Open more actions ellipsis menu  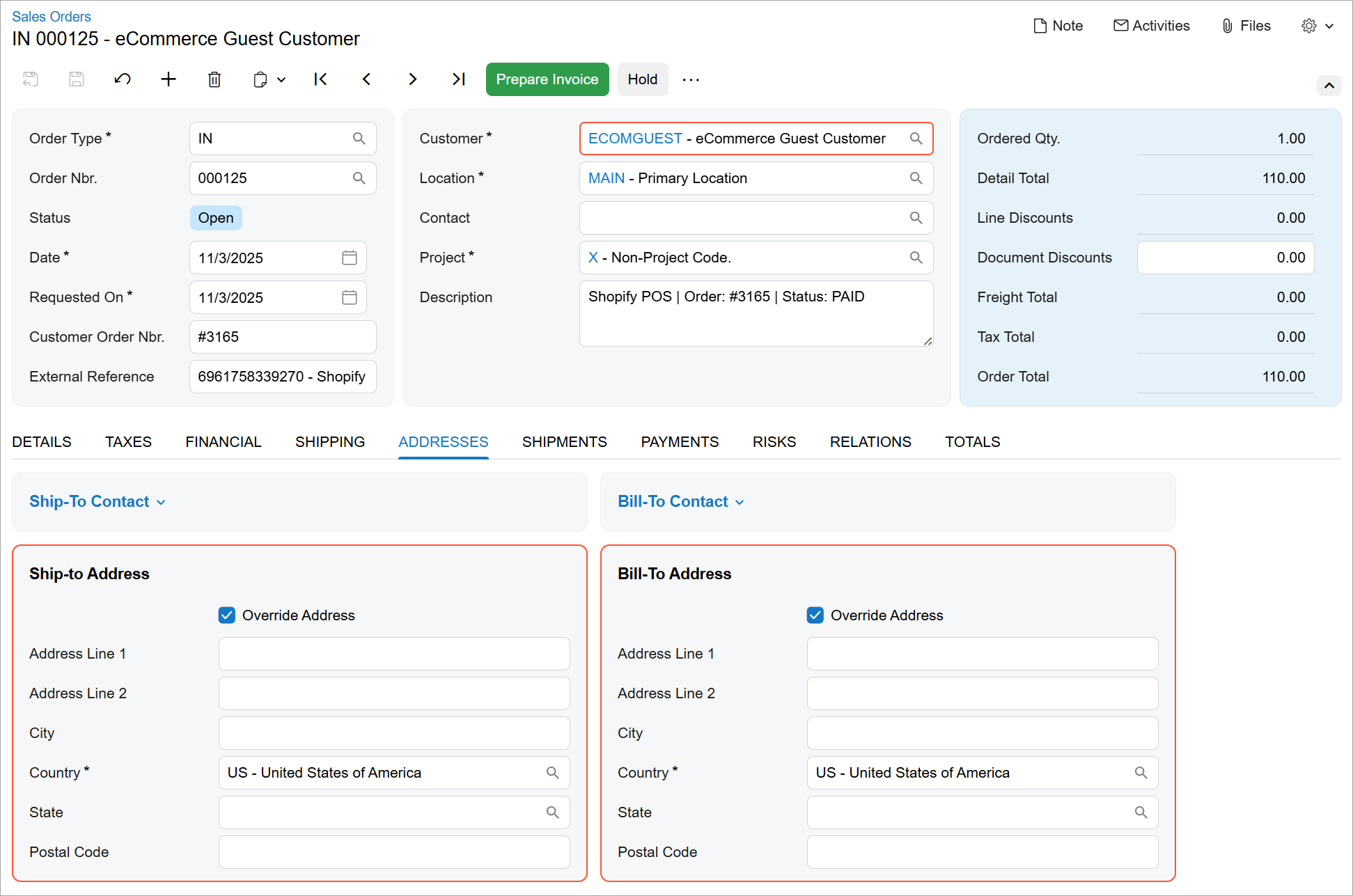pyautogui.click(x=691, y=79)
